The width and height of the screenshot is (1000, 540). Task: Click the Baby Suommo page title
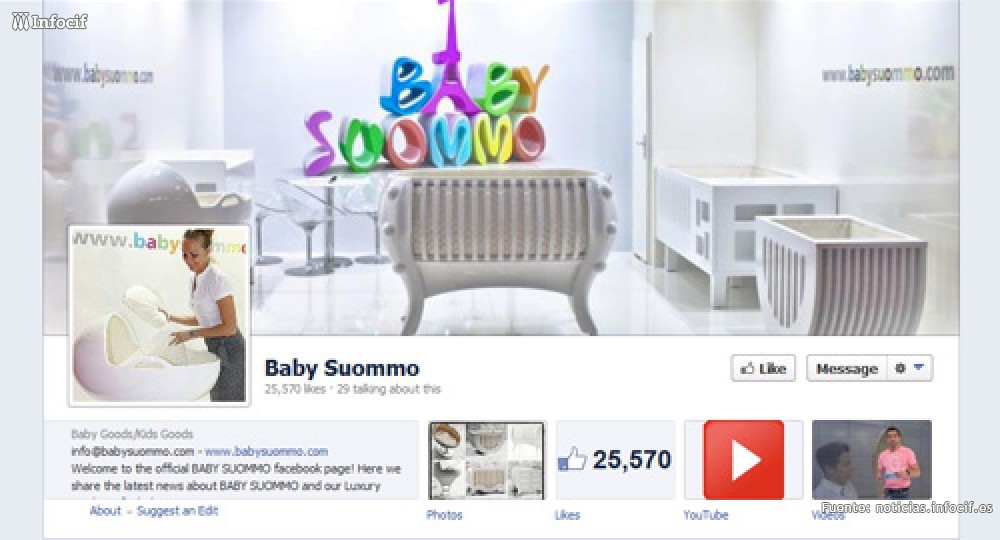point(342,368)
